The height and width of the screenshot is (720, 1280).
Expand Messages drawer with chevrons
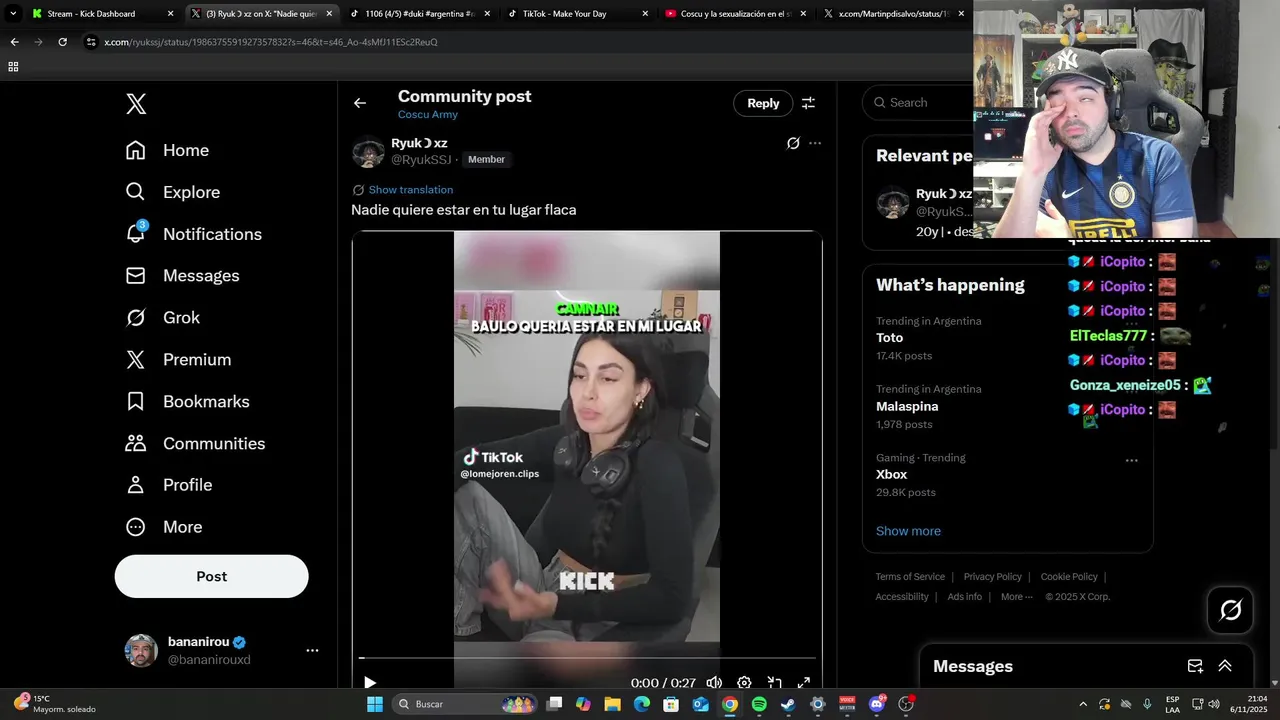pos(1225,666)
